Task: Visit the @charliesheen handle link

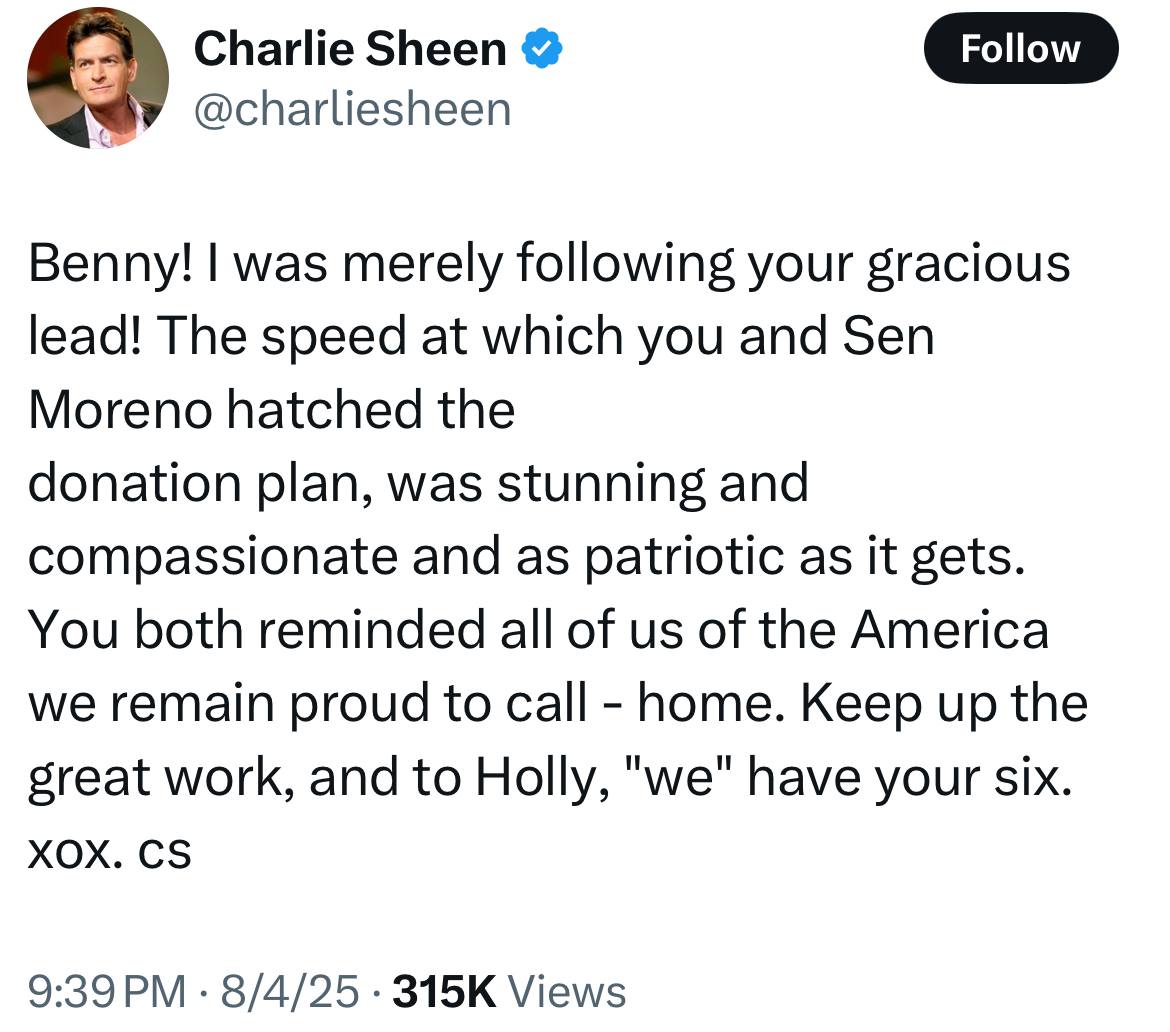Action: click(x=352, y=110)
